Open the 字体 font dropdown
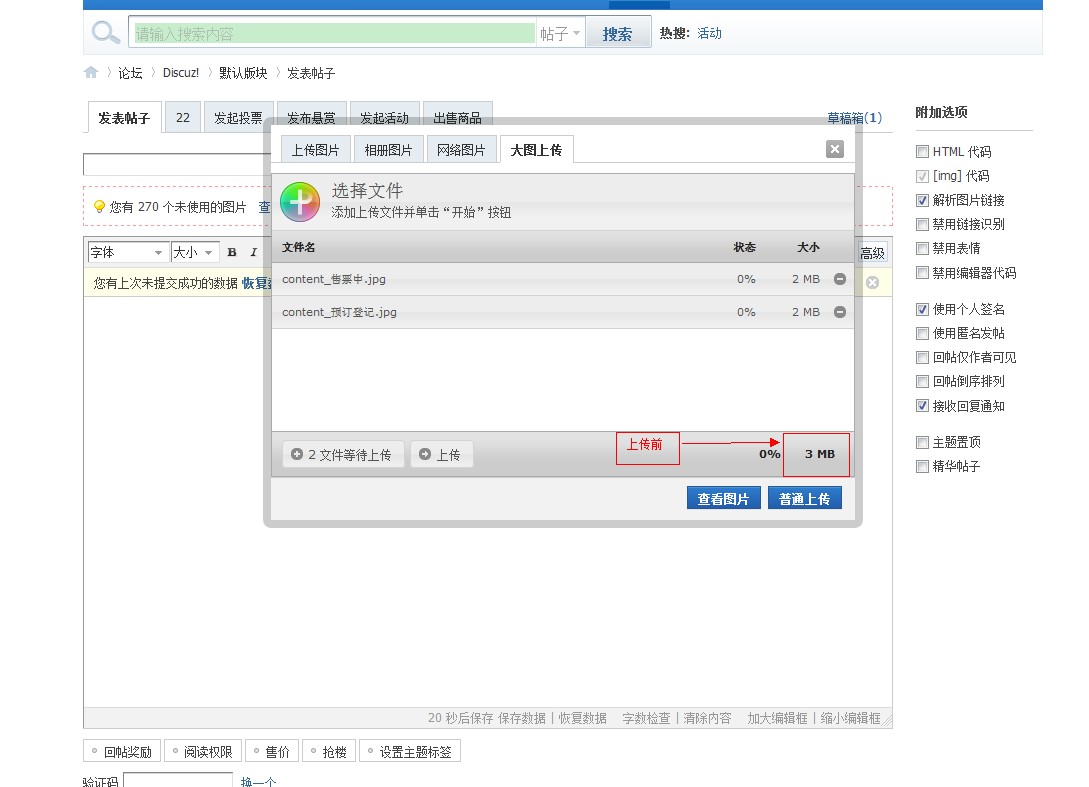Viewport: 1089px width, 787px height. tap(128, 252)
